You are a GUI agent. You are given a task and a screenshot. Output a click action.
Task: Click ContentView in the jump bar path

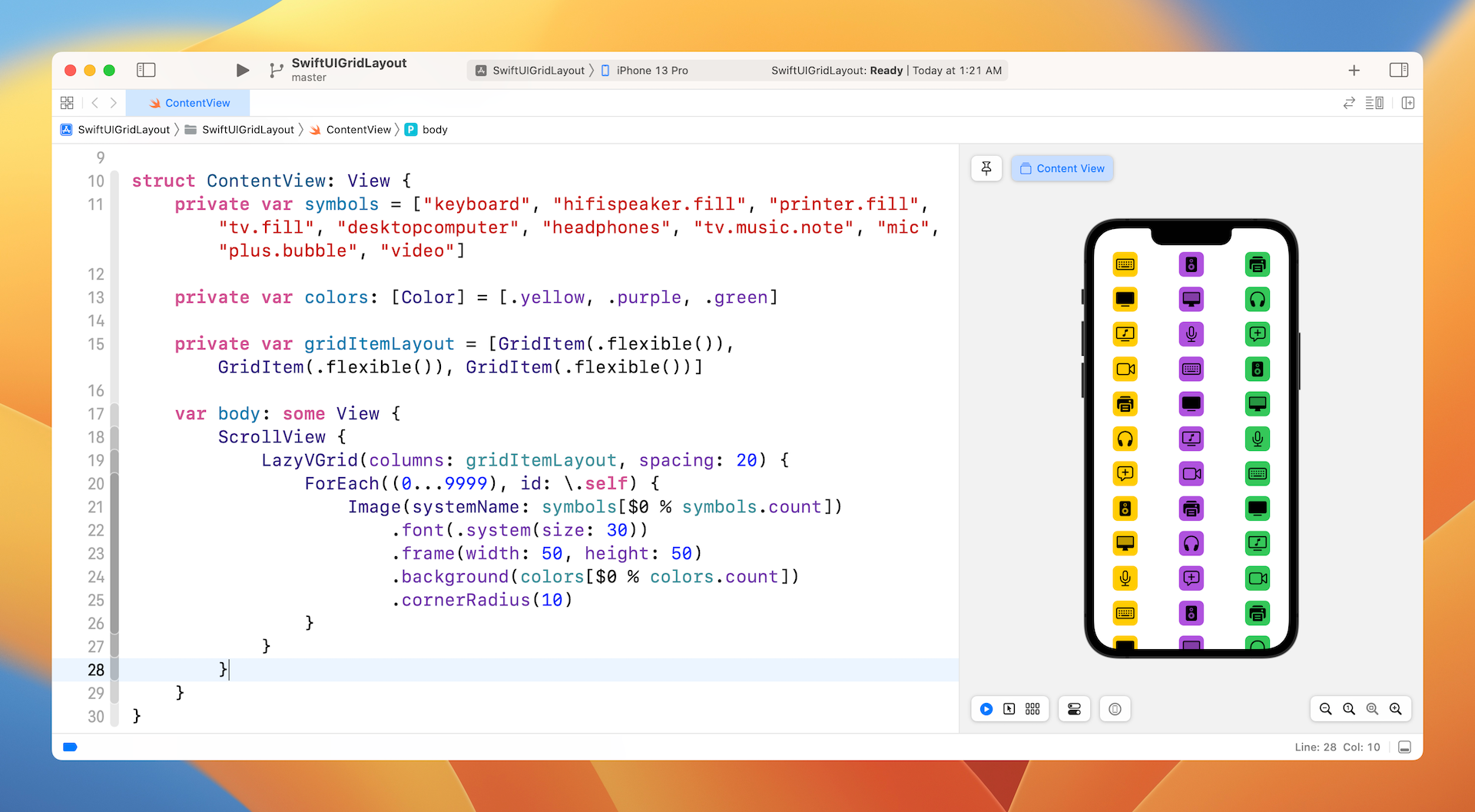pyautogui.click(x=358, y=130)
